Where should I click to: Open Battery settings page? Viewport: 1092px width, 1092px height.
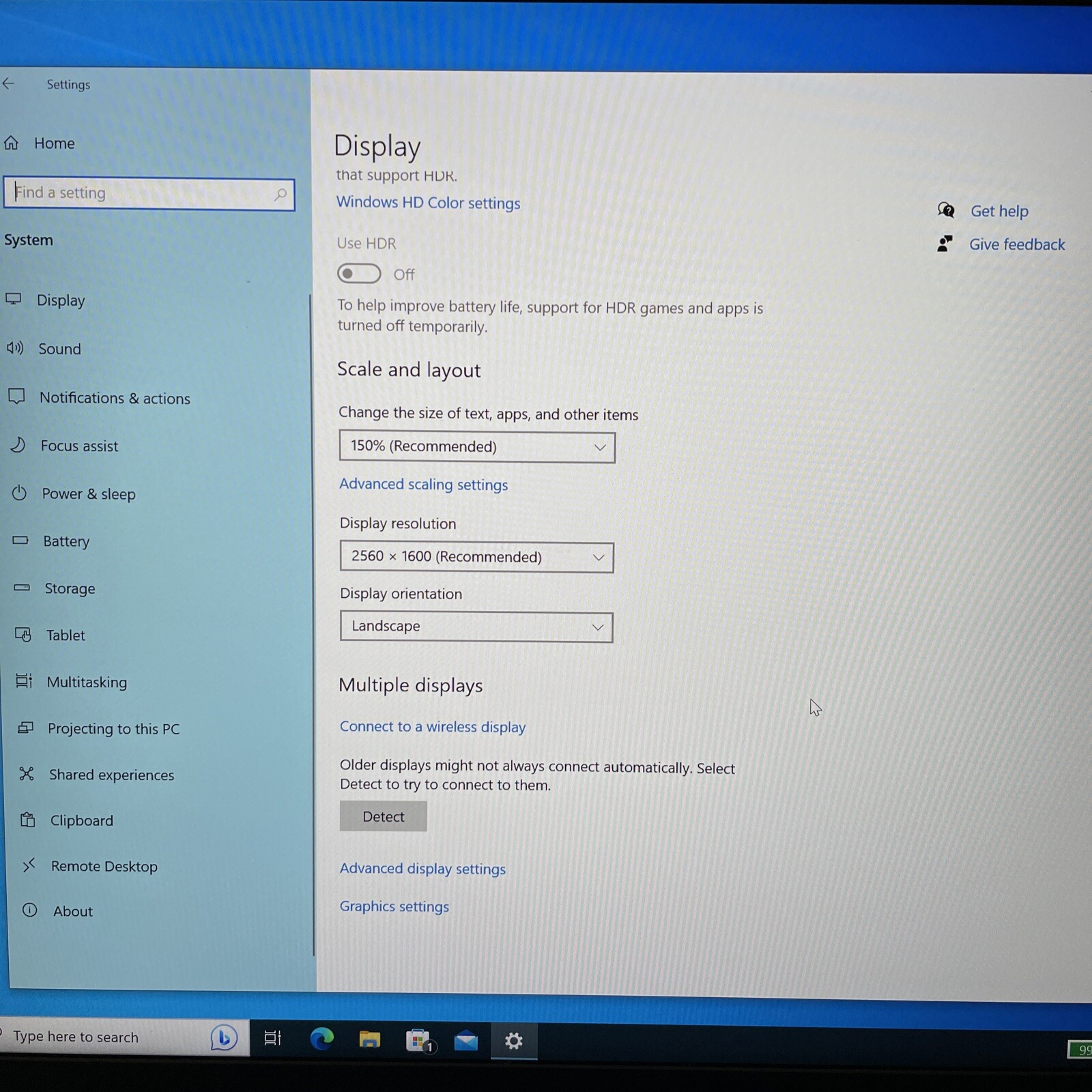click(66, 541)
